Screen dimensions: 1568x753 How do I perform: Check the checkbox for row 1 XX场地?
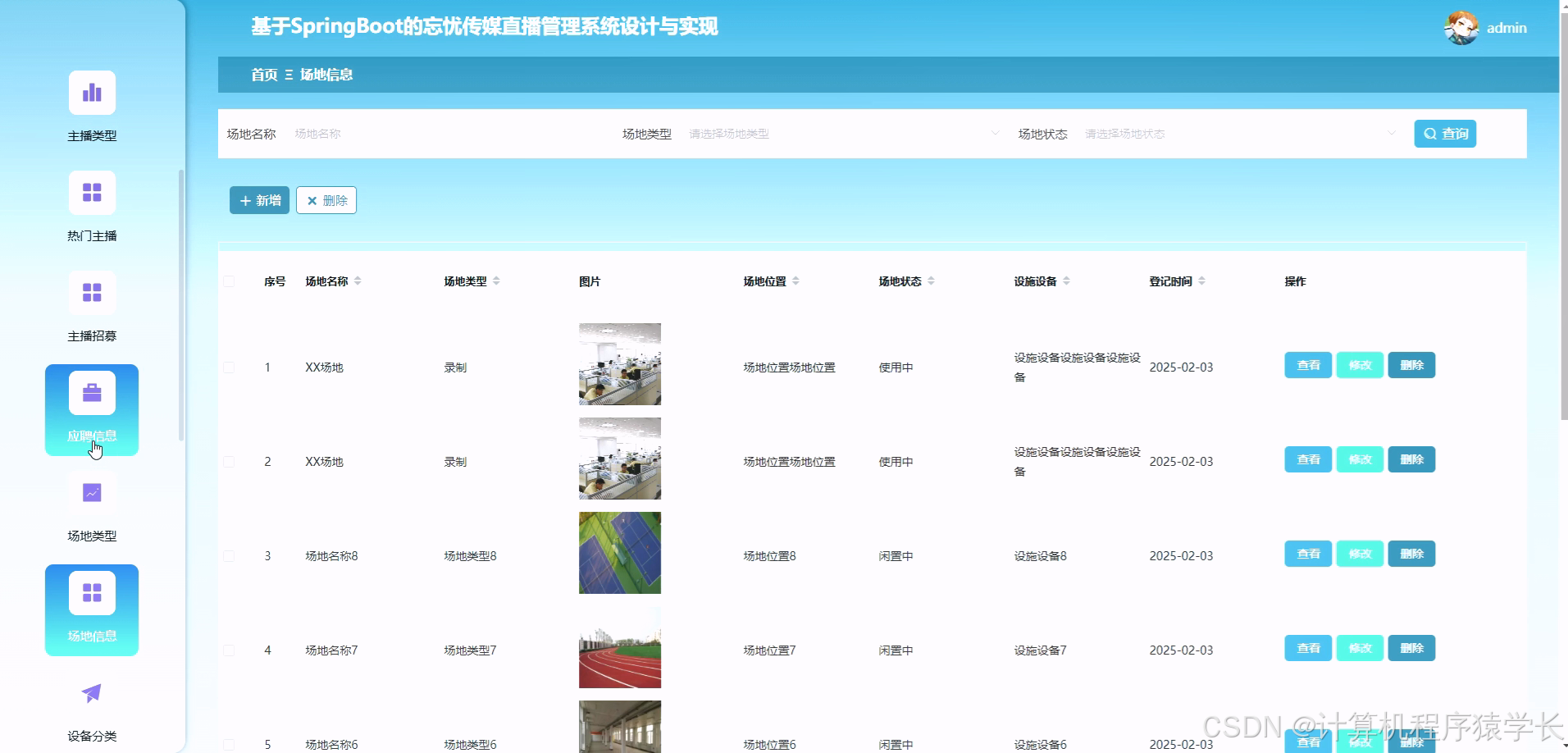230,367
